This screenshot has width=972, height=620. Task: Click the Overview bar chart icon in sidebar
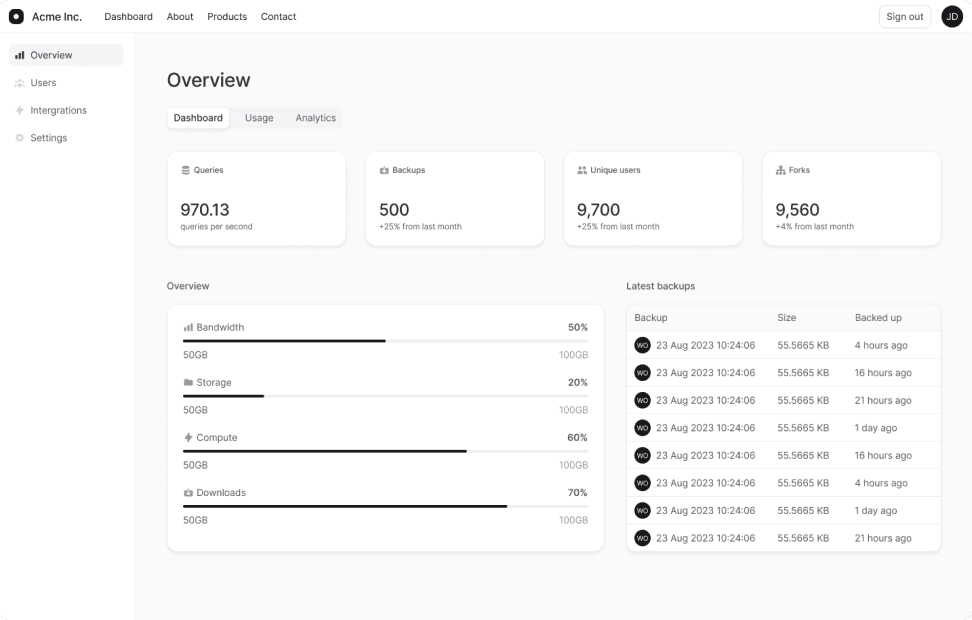(20, 55)
